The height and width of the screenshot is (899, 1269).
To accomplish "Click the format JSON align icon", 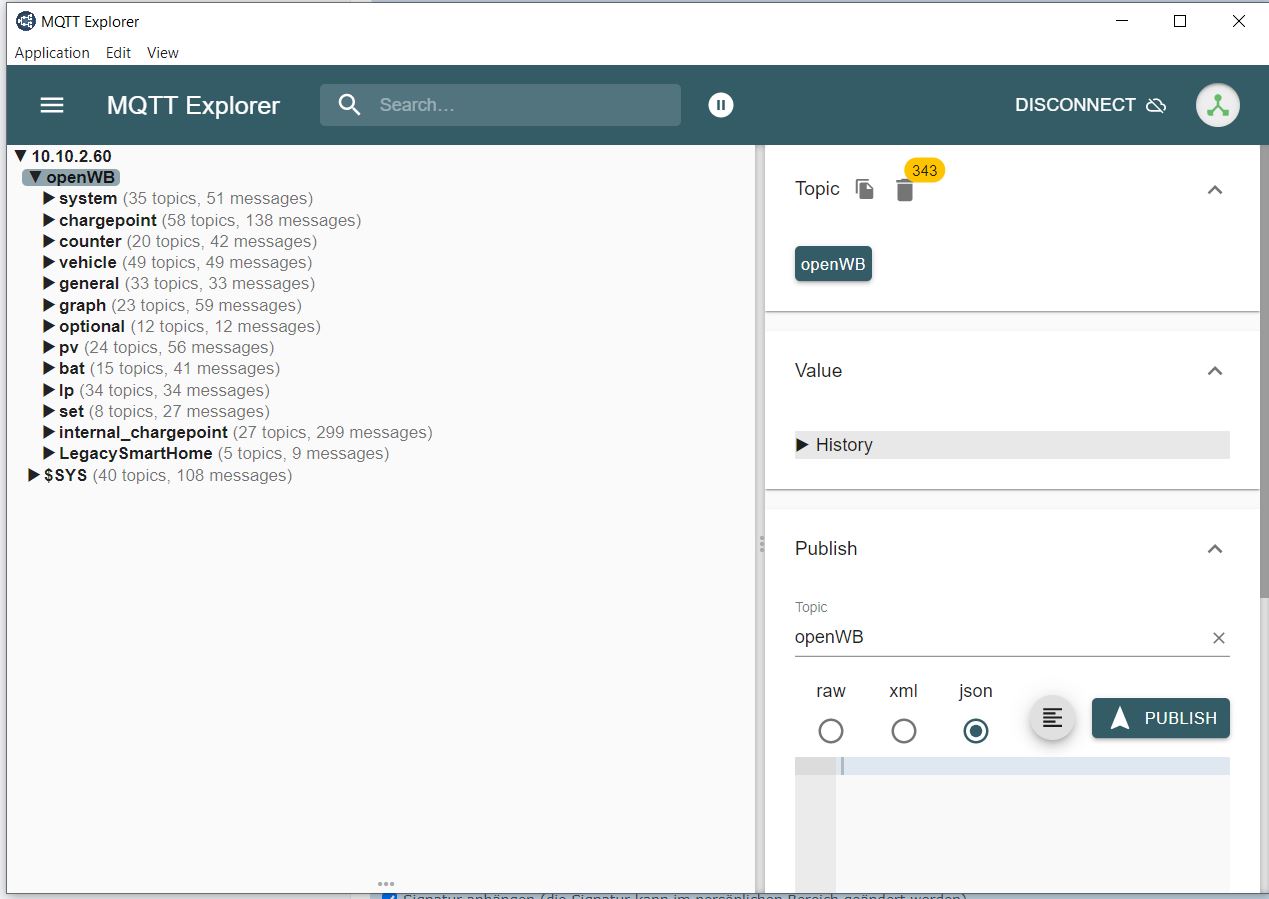I will 1052,718.
